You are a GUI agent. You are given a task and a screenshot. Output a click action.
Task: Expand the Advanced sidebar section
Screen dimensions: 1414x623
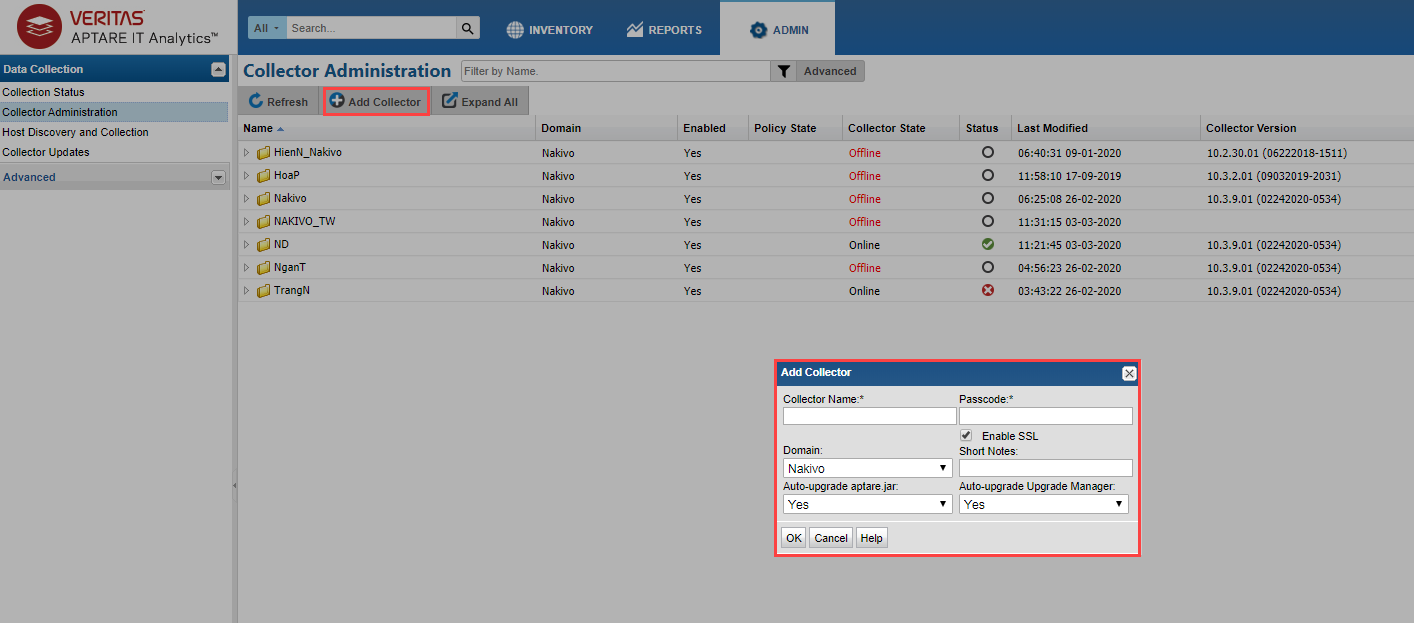[x=218, y=177]
